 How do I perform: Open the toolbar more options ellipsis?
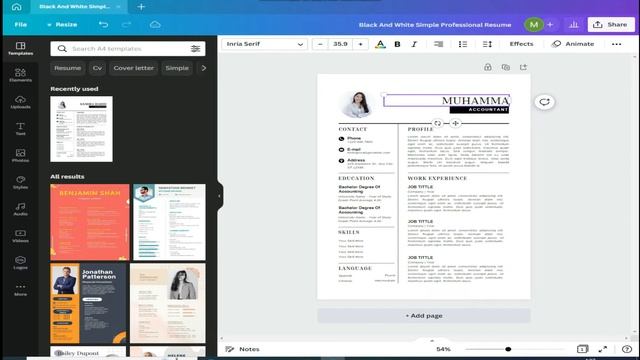click(616, 44)
